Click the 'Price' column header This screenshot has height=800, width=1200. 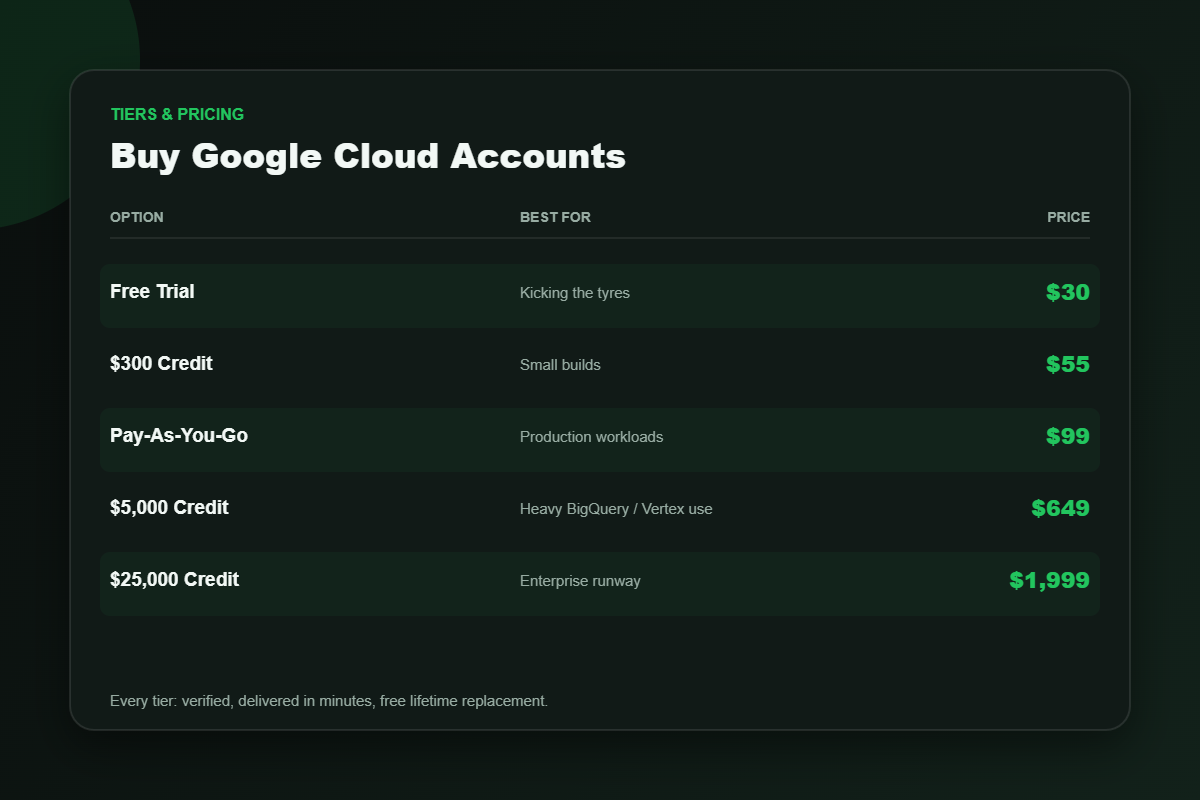point(1069,217)
